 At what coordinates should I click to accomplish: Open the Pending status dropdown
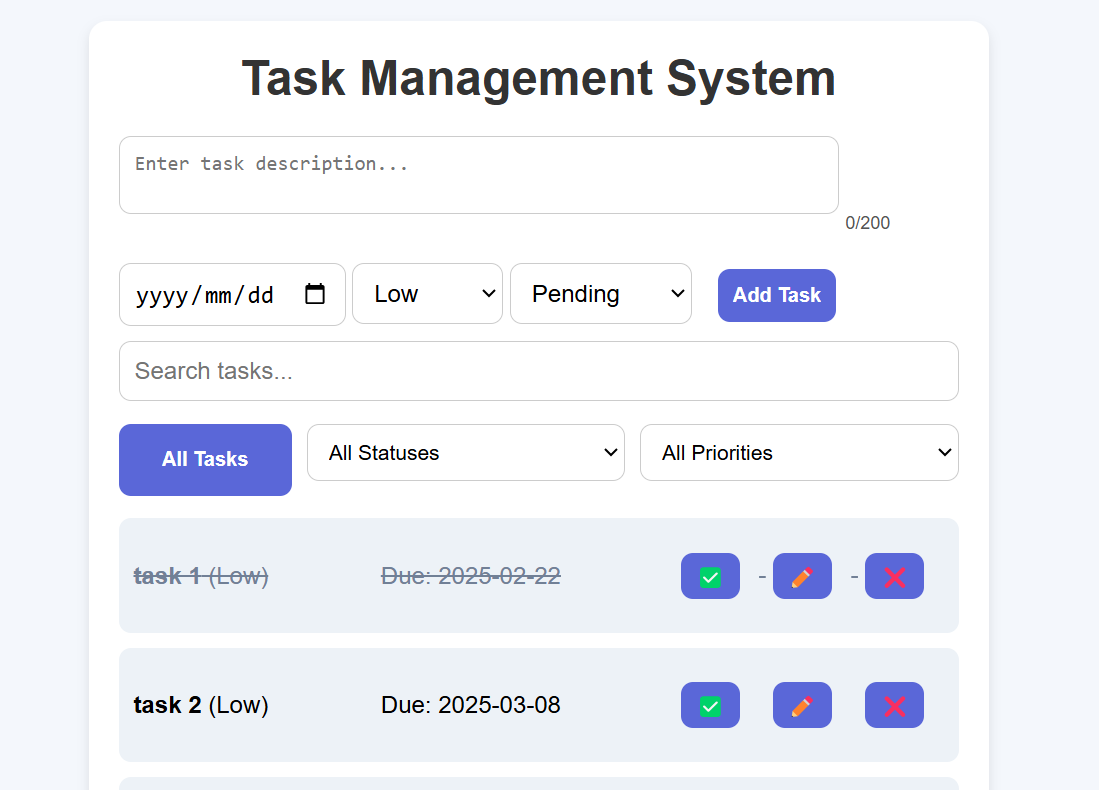[x=601, y=294]
